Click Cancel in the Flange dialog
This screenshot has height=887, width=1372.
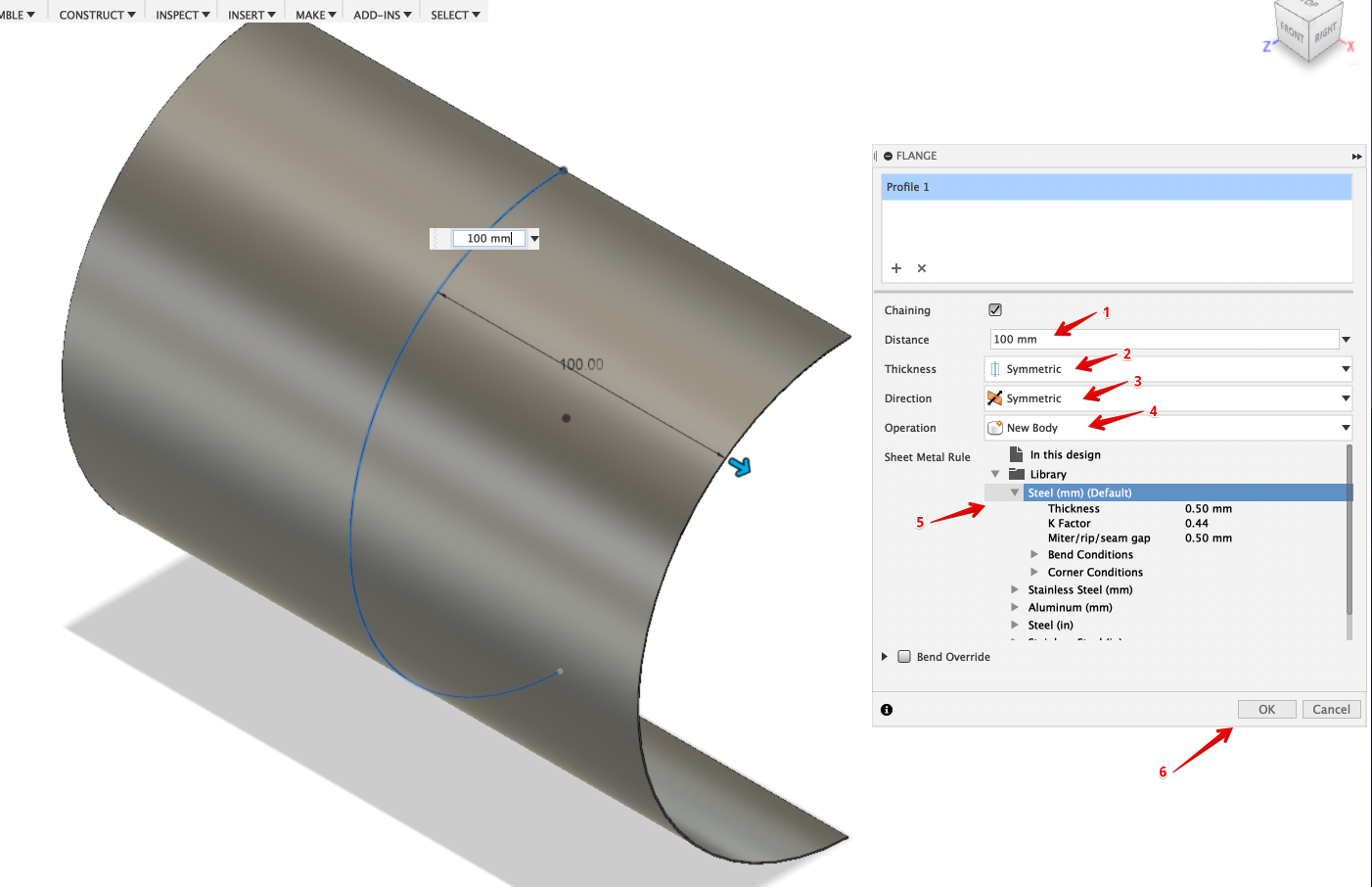click(x=1332, y=710)
